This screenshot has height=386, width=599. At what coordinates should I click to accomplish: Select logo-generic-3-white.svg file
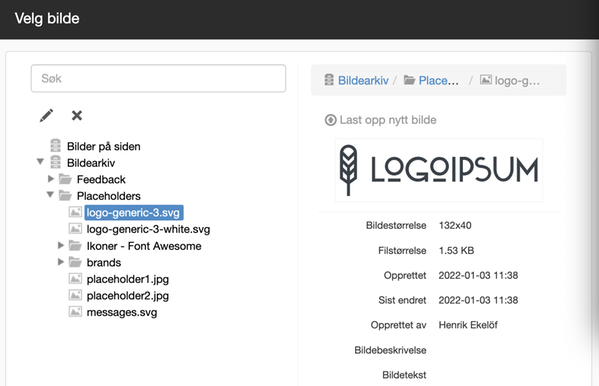click(148, 229)
